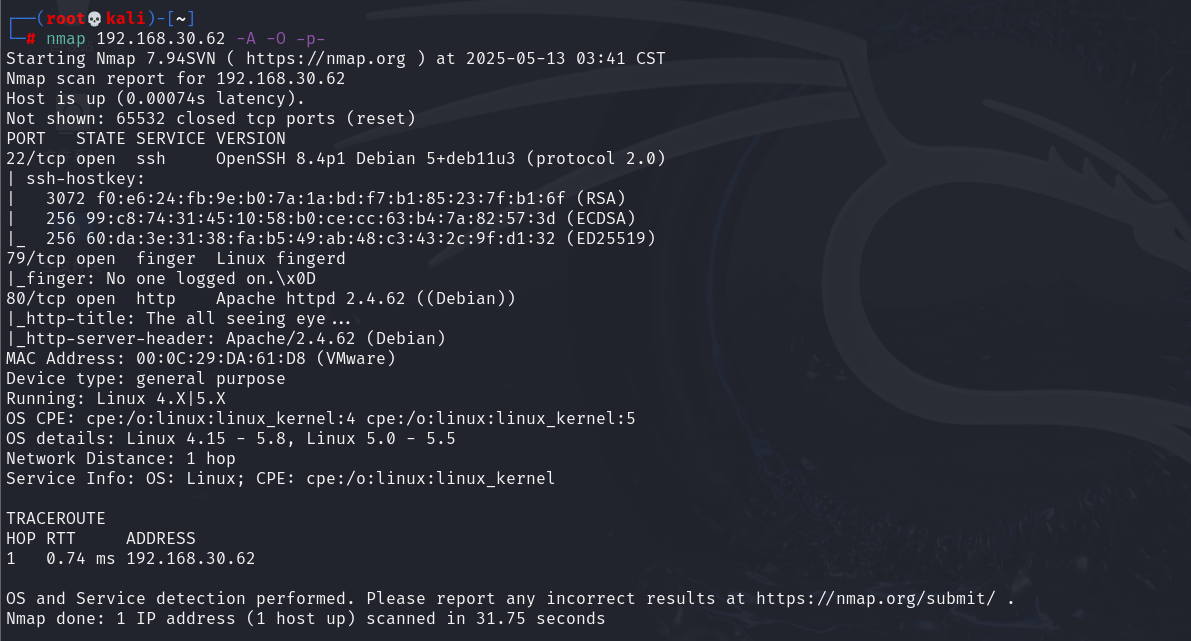
Task: Click the -p- option flag
Action: point(311,39)
